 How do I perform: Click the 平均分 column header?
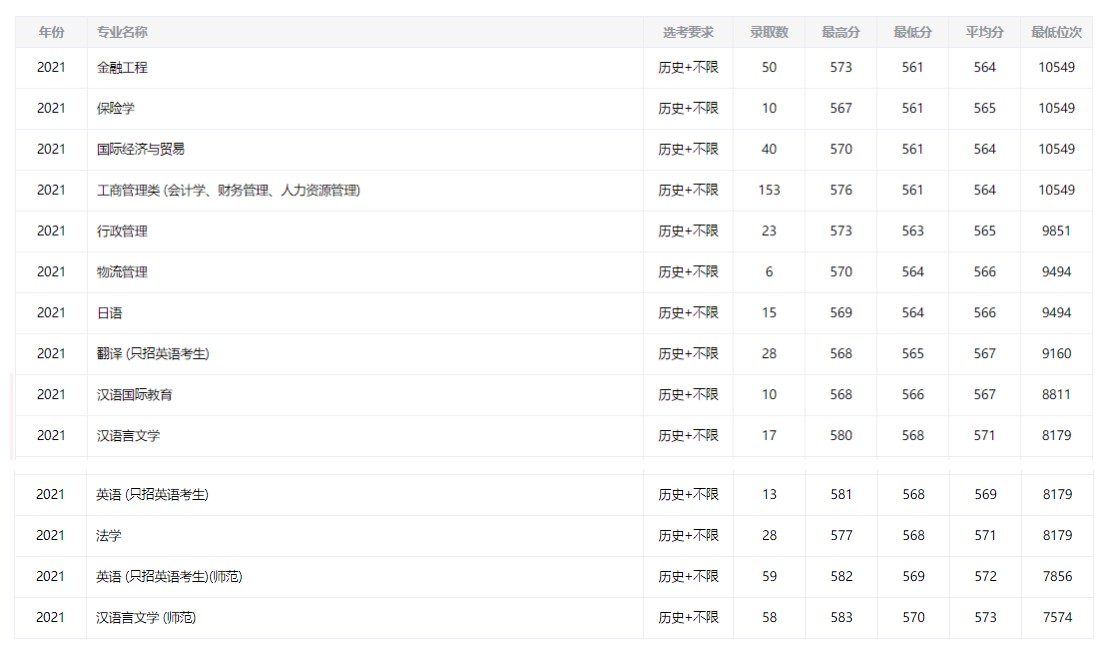[x=985, y=32]
